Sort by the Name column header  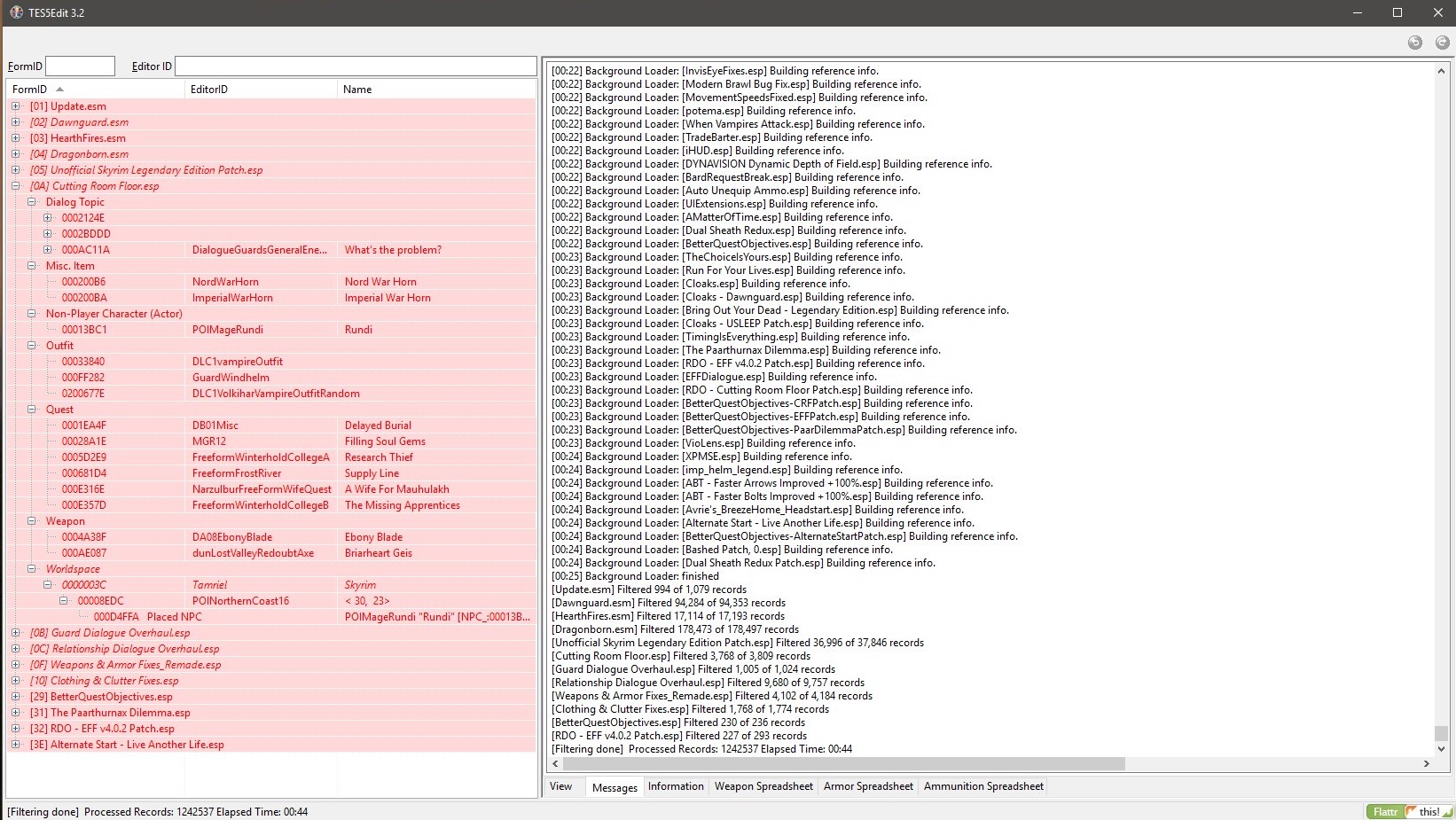click(436, 90)
